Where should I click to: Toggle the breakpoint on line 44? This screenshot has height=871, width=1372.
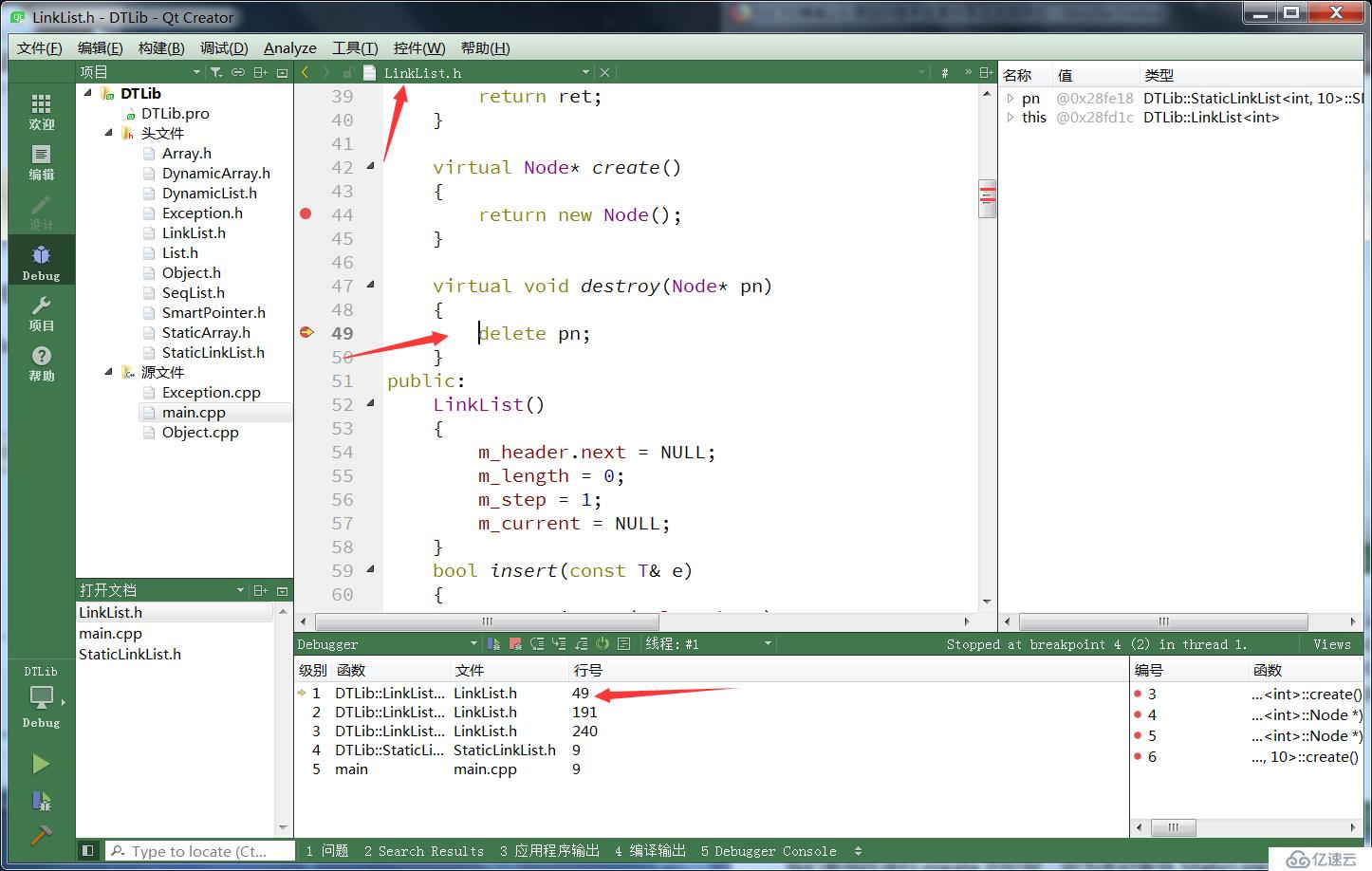[x=306, y=213]
